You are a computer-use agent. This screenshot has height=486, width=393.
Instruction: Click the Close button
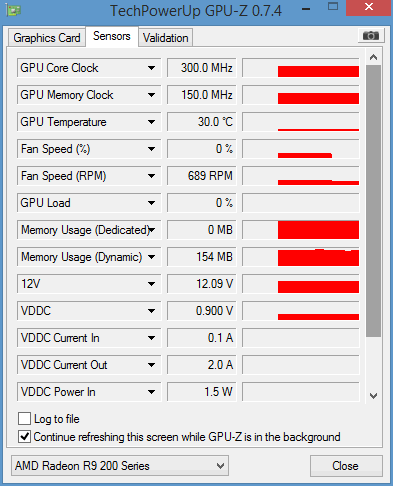345,466
